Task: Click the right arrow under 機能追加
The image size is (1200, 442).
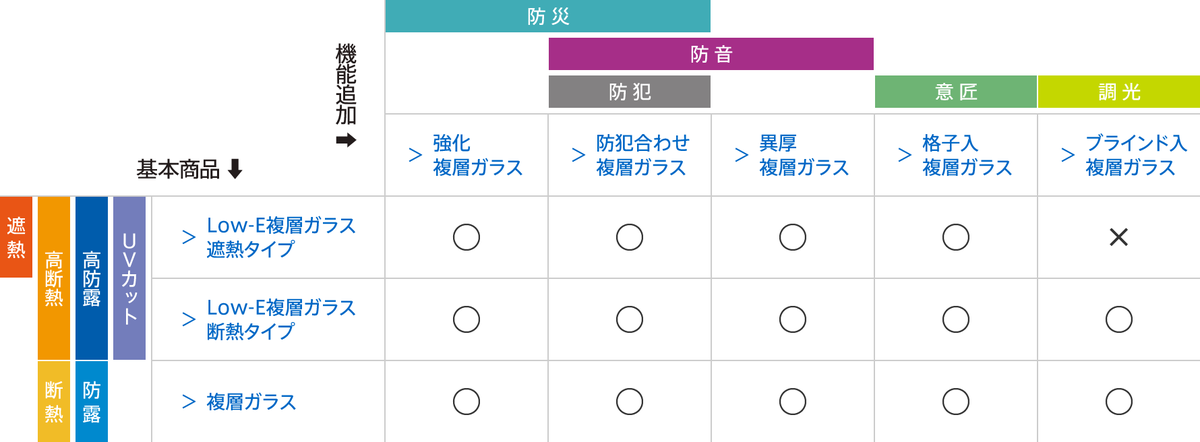Action: (x=346, y=140)
